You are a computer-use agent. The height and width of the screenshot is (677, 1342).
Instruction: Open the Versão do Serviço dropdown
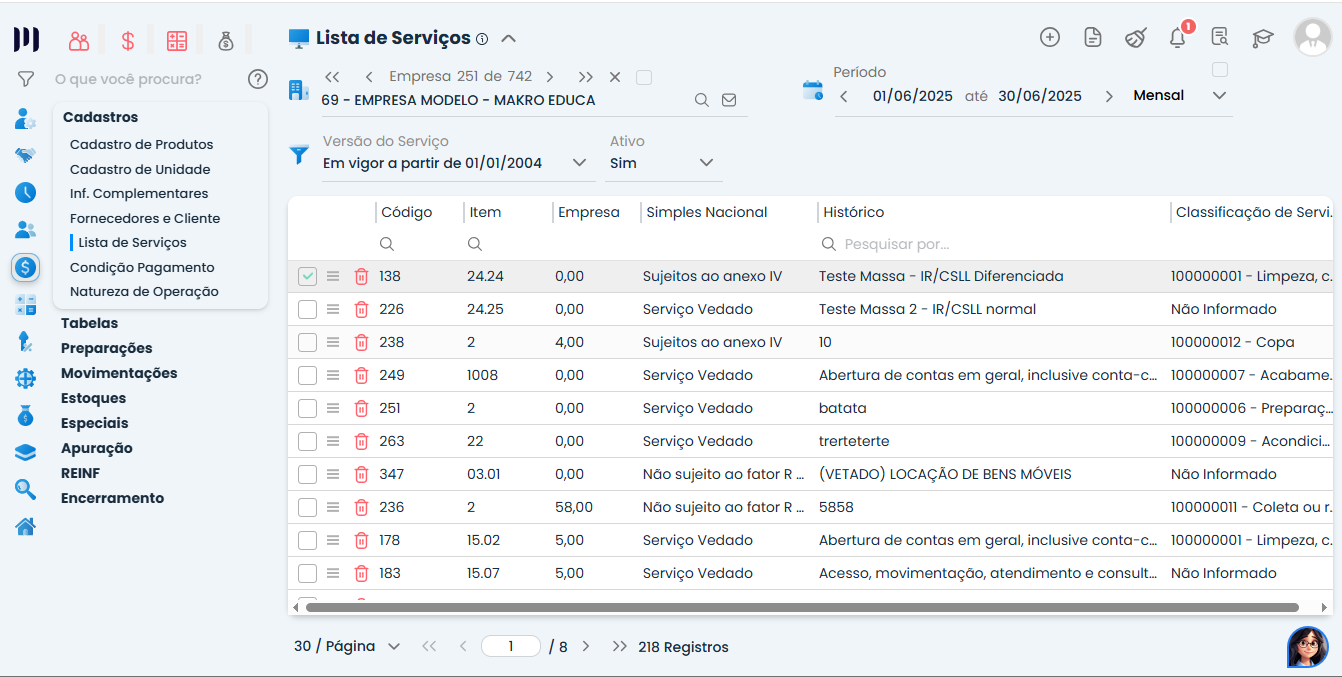pos(579,163)
